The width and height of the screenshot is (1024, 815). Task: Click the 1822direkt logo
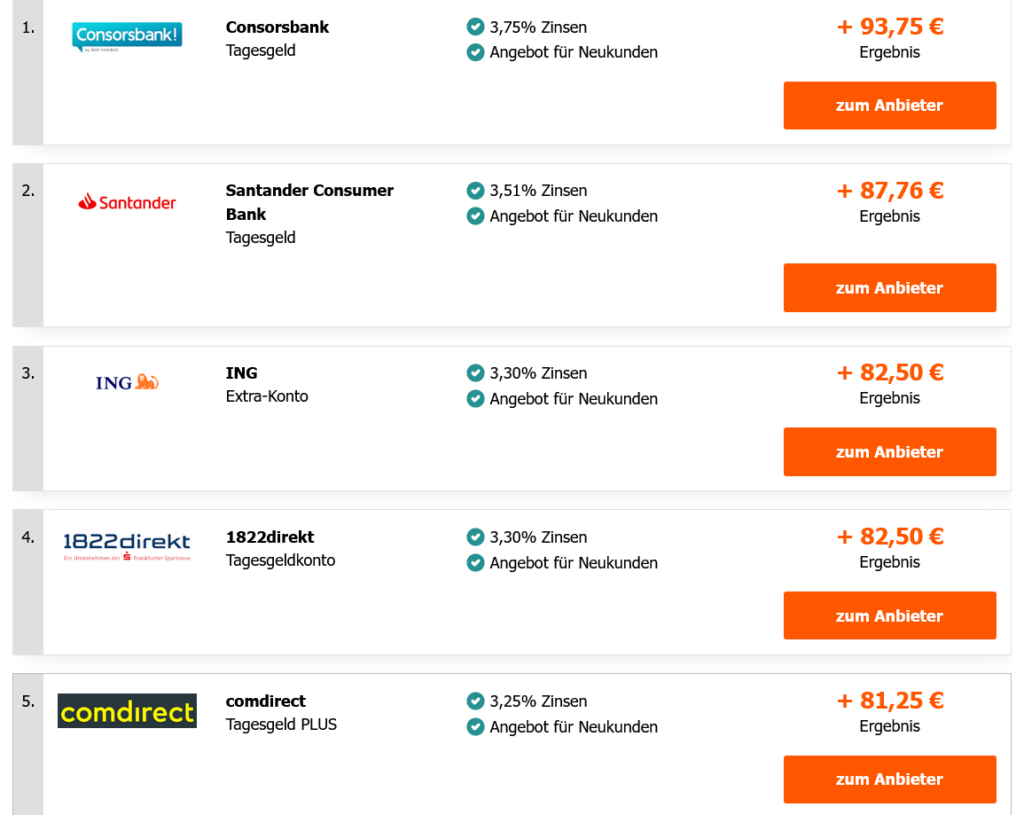126,546
